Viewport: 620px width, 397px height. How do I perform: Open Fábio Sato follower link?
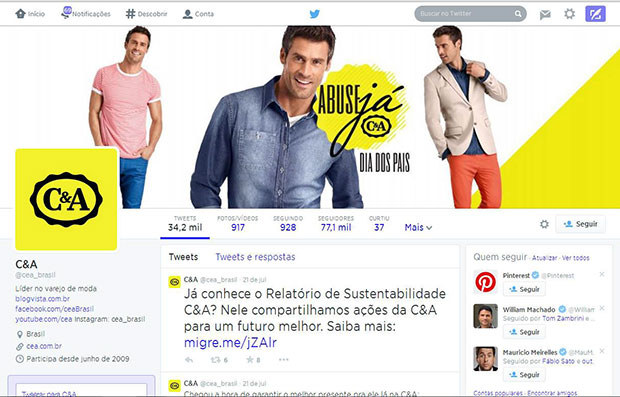click(558, 361)
